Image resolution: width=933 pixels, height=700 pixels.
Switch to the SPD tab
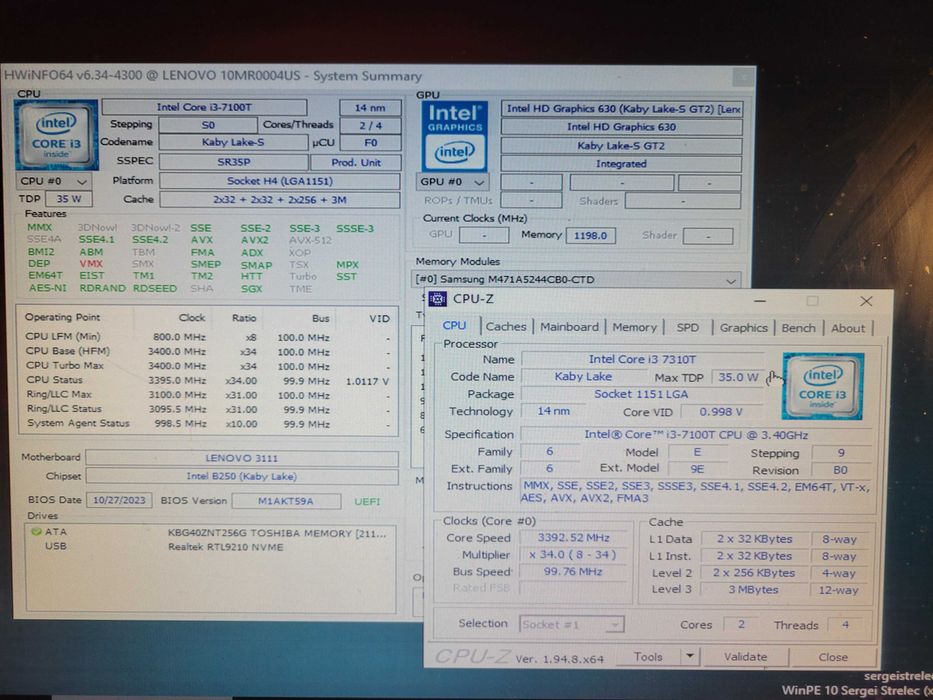[x=687, y=327]
